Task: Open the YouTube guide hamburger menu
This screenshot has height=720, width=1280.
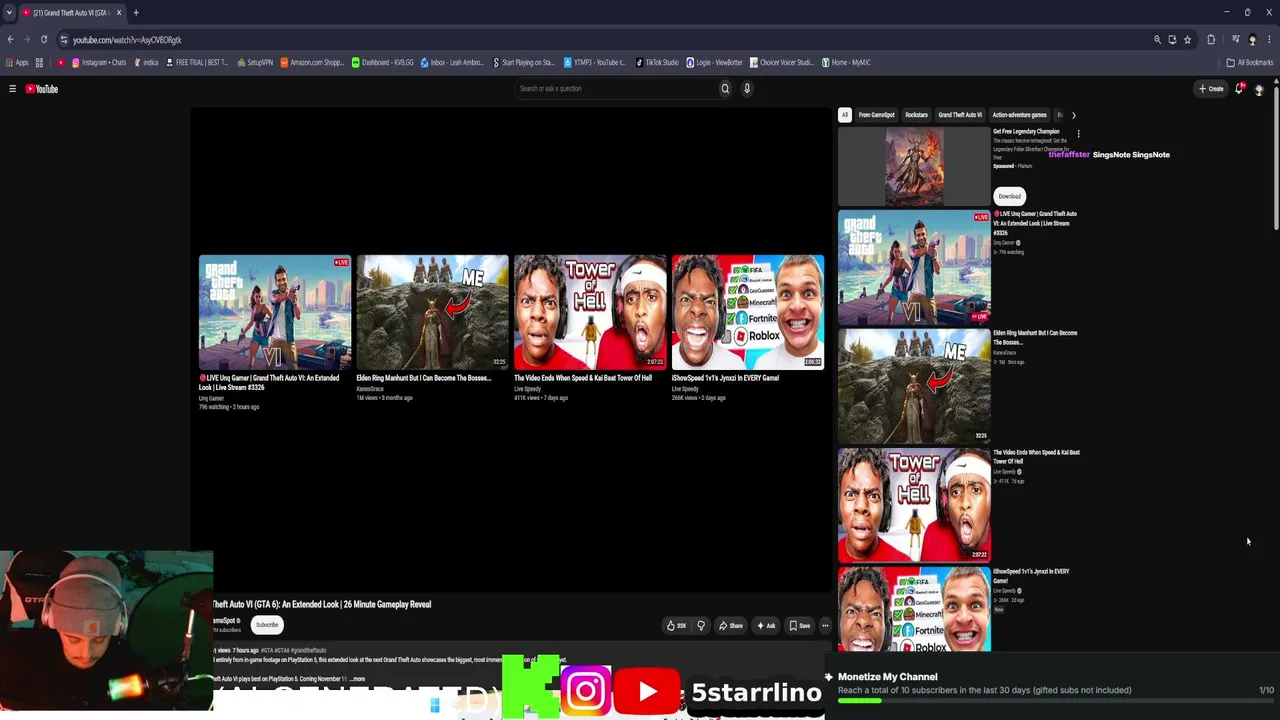Action: (x=12, y=89)
